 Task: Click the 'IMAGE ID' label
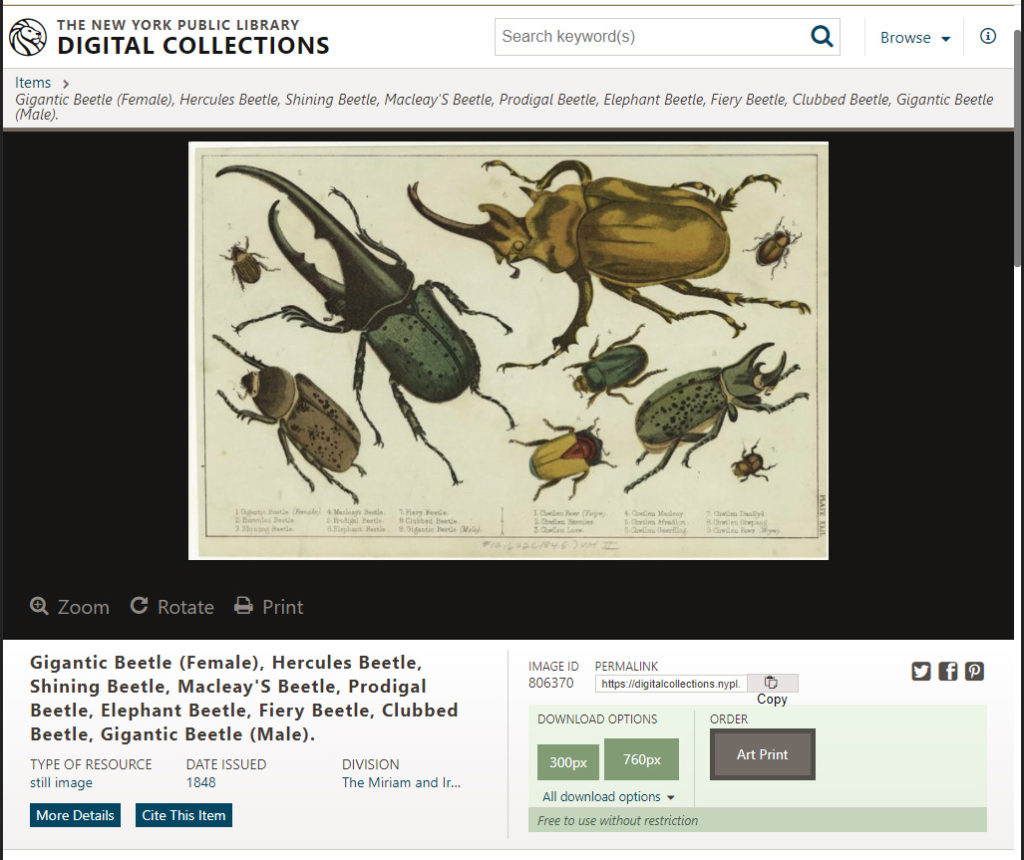pyautogui.click(x=553, y=666)
